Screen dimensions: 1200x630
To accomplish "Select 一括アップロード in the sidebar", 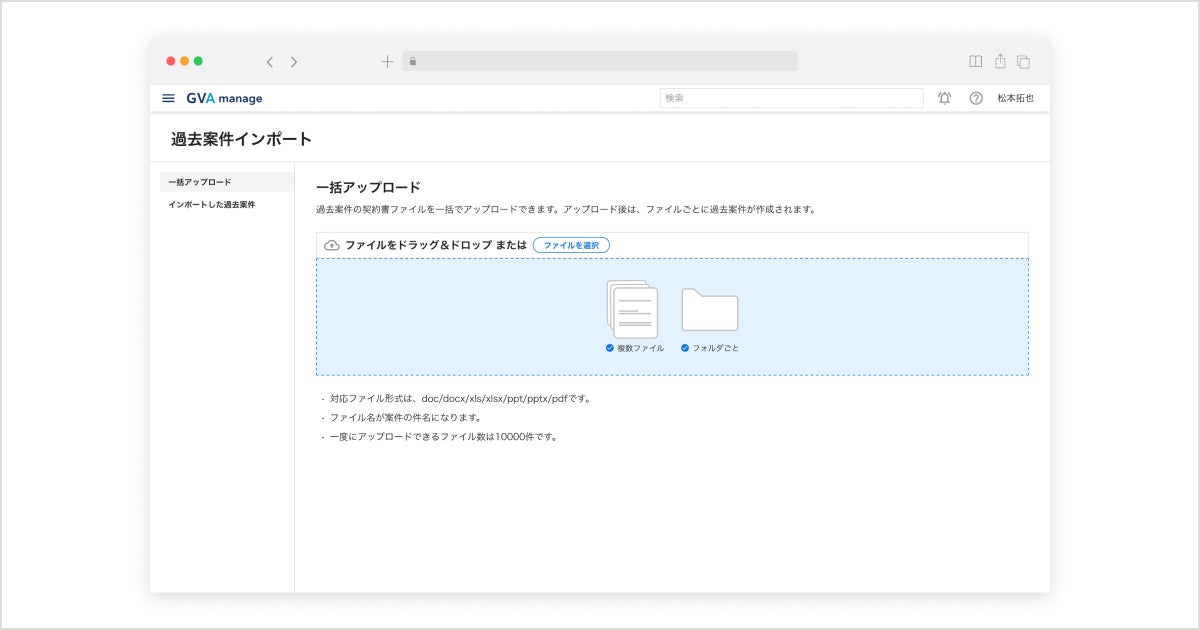I will point(227,182).
